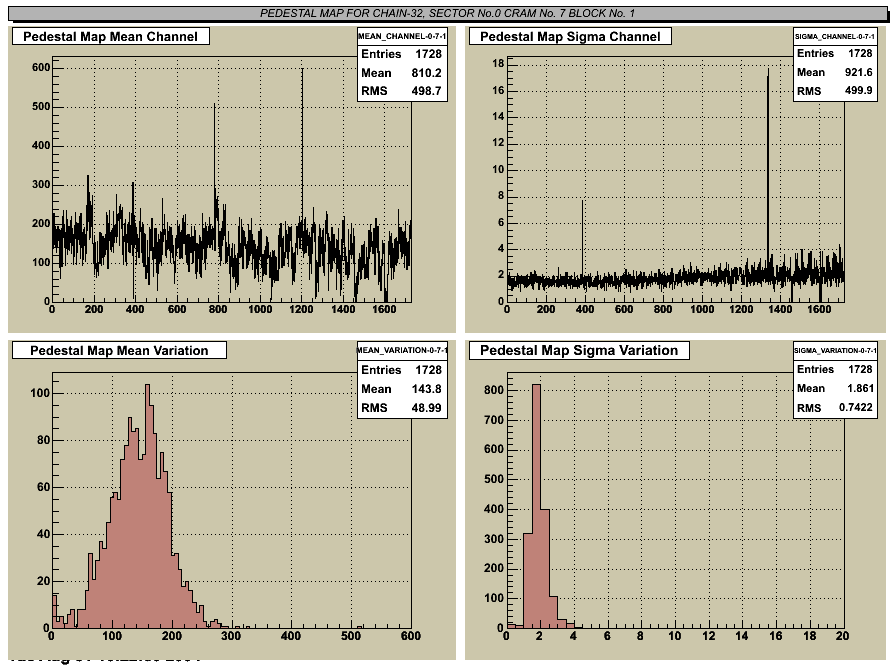The width and height of the screenshot is (896, 668).
Task: Click Mean value 921.6 in Sigma Channel stats
Action: (858, 72)
